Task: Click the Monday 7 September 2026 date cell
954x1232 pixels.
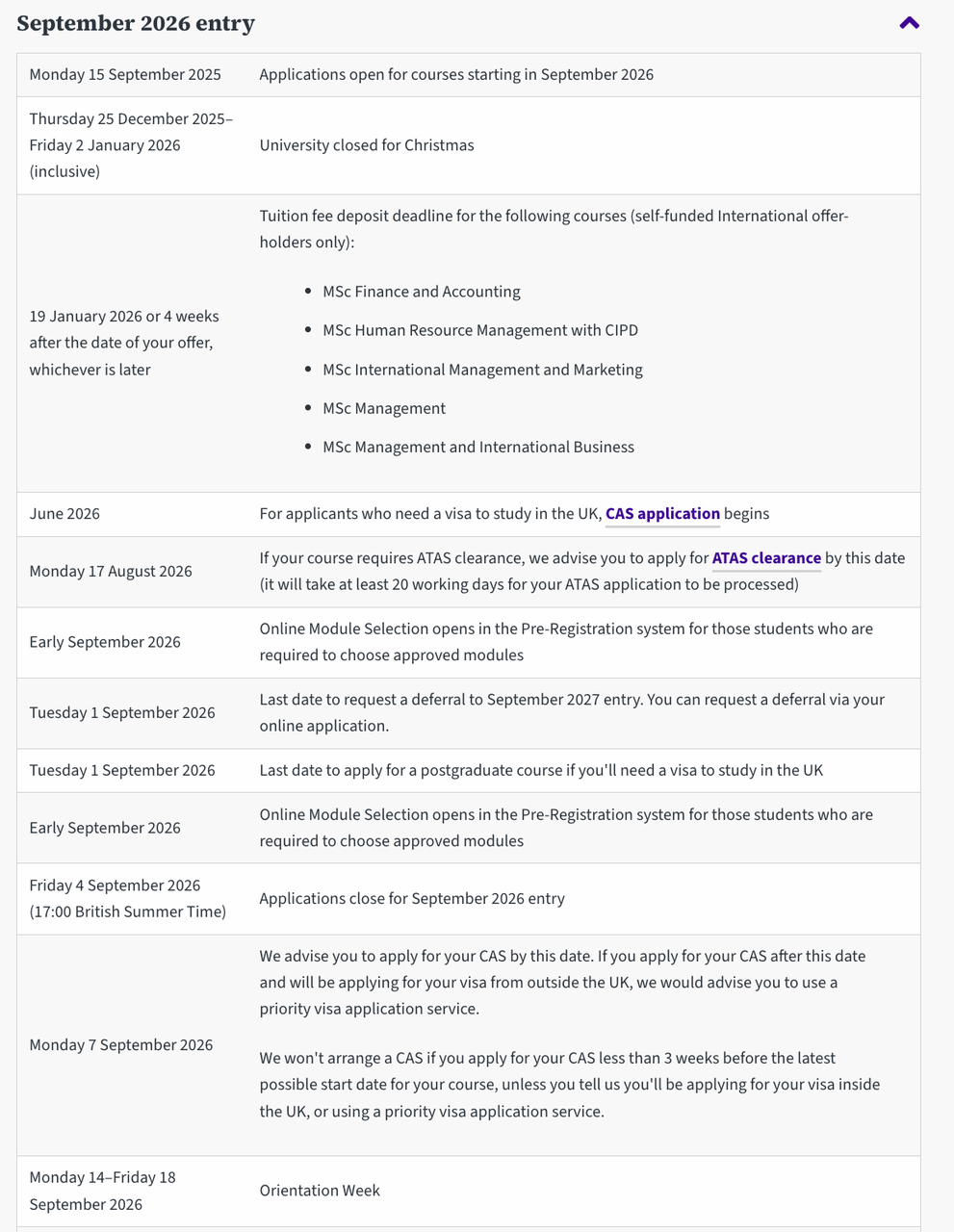Action: 121,1045
